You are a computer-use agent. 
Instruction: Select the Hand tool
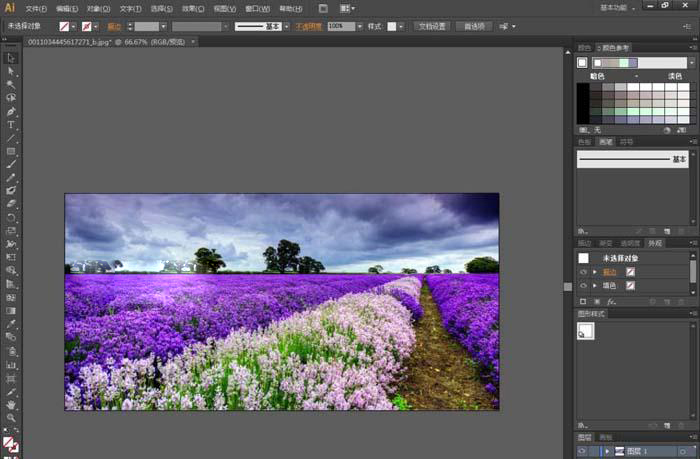coord(11,405)
